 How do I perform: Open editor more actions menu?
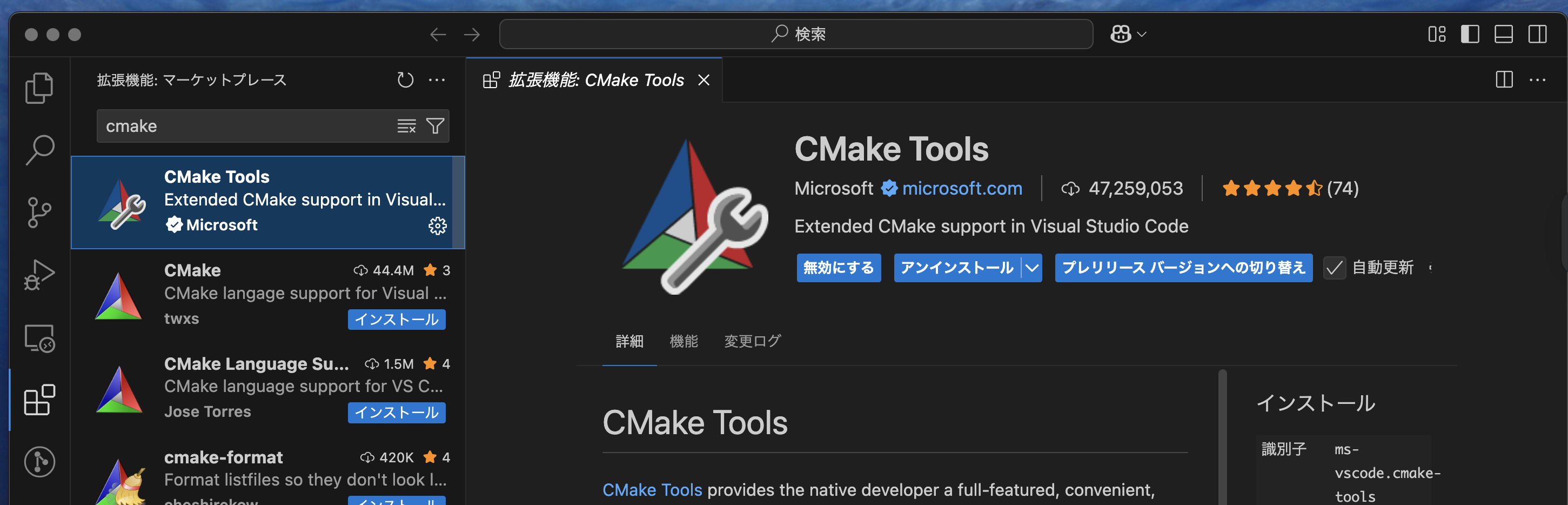(1538, 80)
